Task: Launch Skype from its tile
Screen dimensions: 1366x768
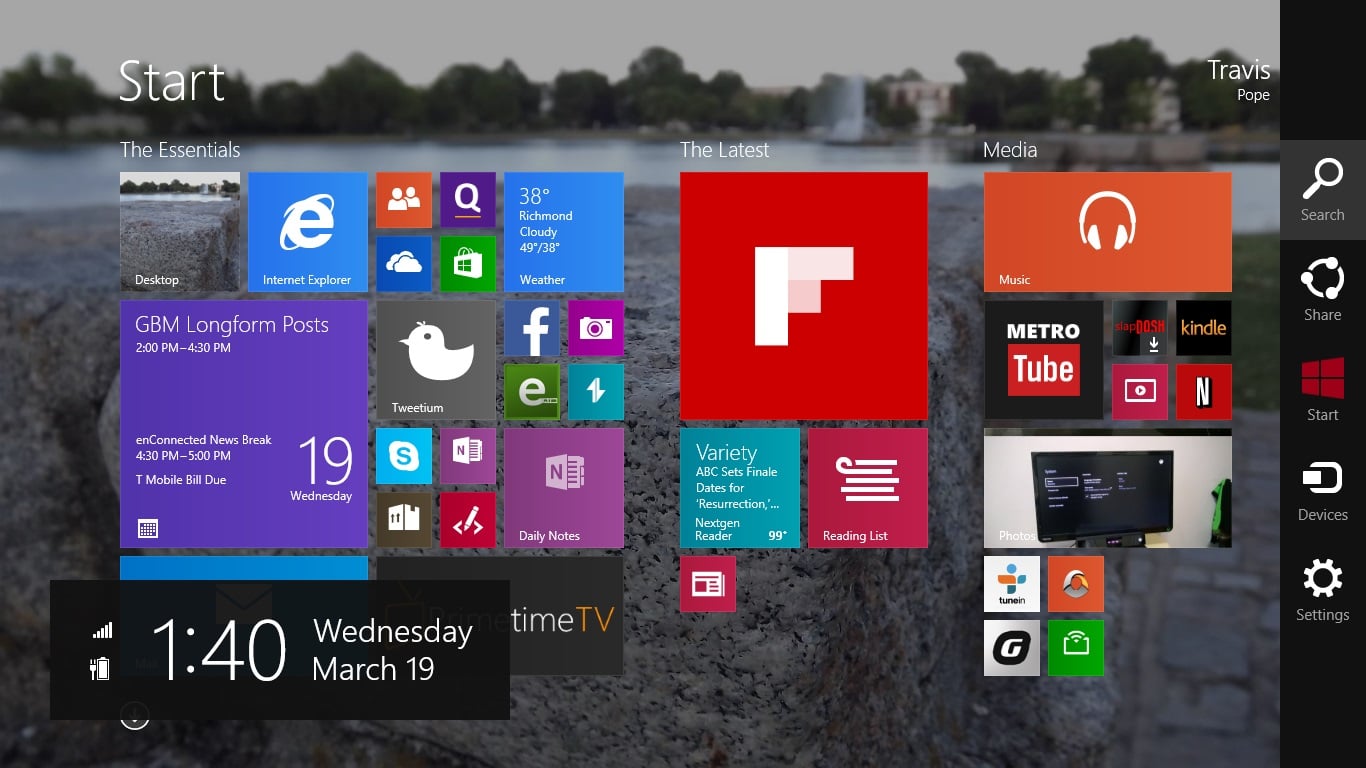Action: (x=403, y=455)
